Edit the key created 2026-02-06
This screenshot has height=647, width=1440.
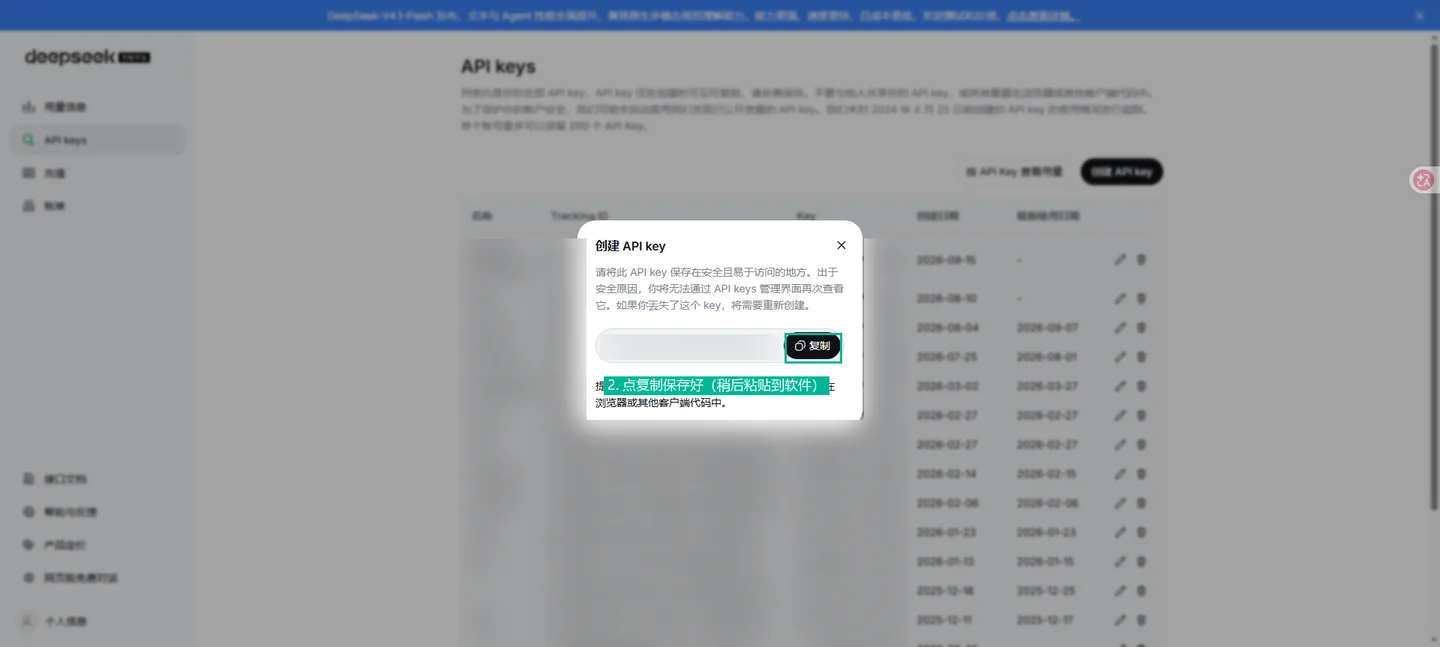click(x=1120, y=503)
